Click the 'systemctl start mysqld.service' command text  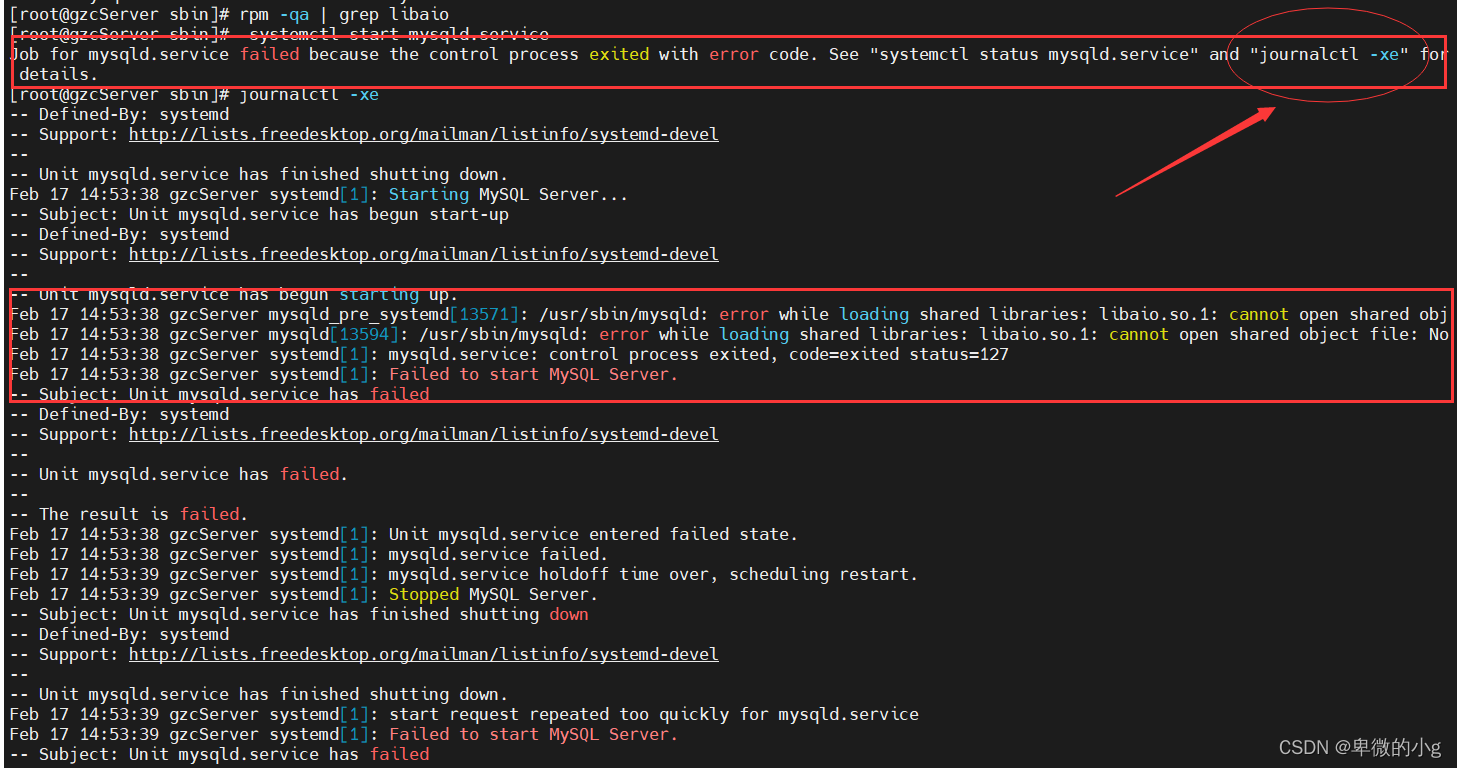[399, 34]
